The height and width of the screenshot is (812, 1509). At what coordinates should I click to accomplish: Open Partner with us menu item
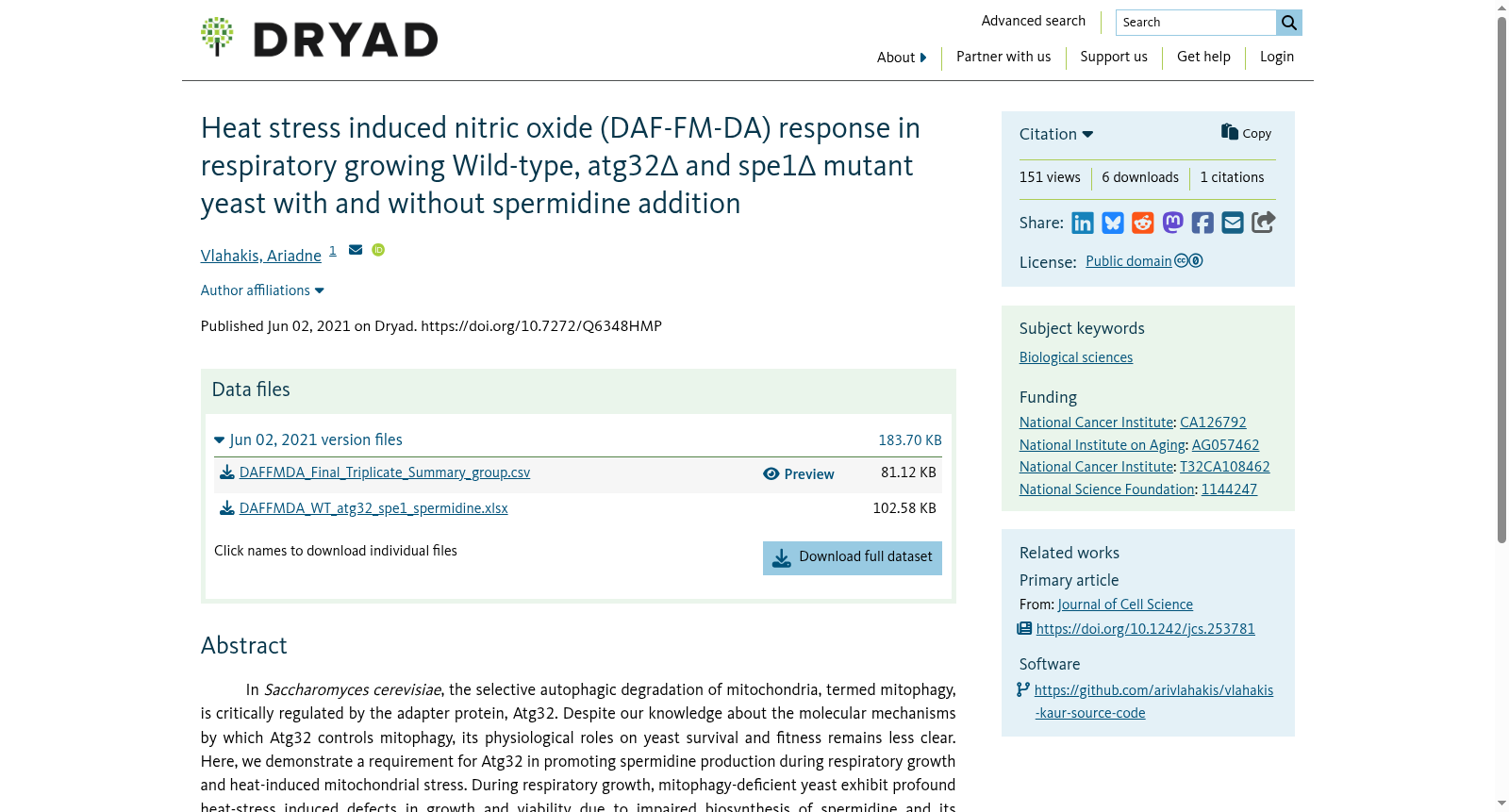tap(1003, 57)
